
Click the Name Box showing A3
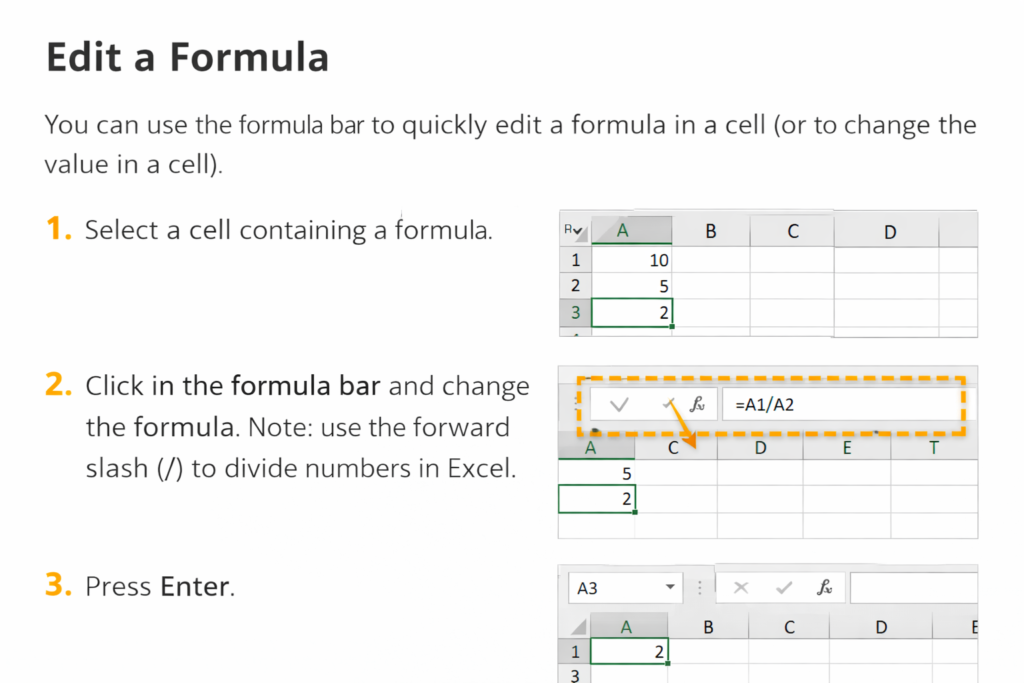(615, 588)
